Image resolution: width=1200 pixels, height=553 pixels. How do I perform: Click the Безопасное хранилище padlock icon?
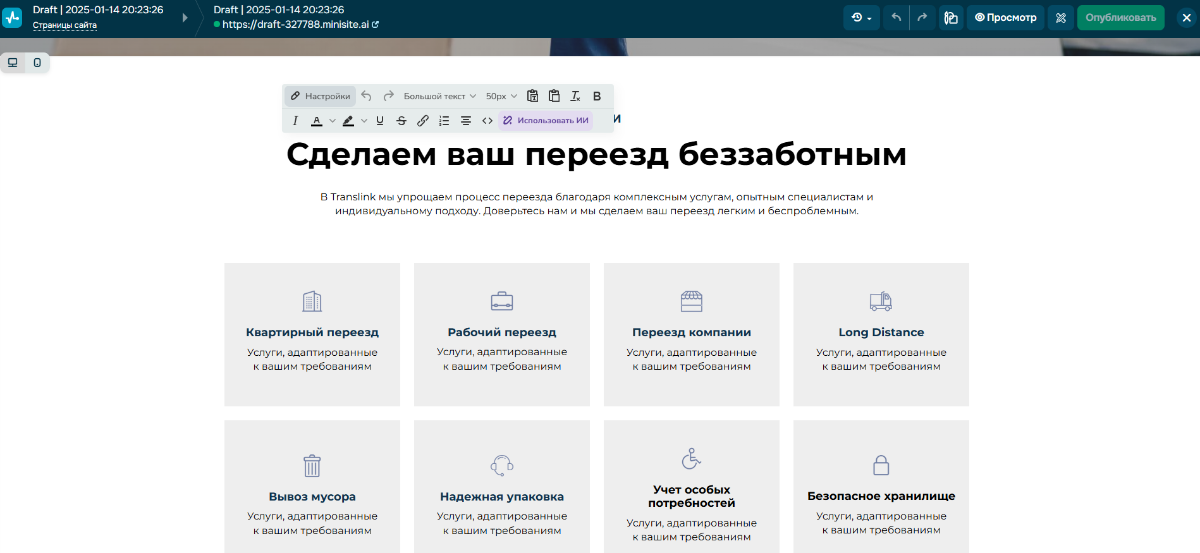coord(881,465)
